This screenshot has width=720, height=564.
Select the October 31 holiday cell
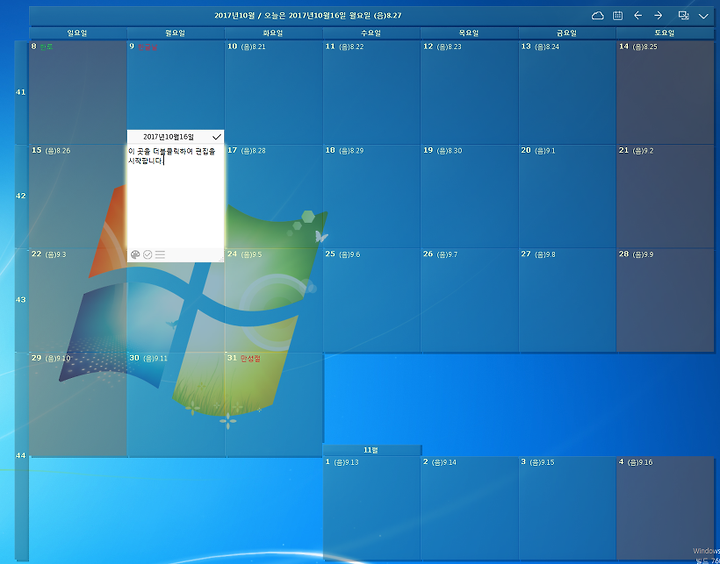coord(273,405)
